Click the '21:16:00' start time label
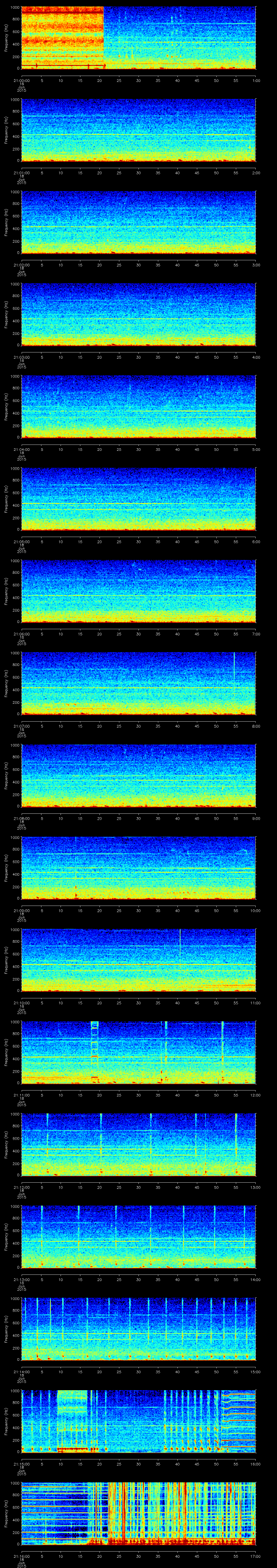 [x=21, y=1556]
